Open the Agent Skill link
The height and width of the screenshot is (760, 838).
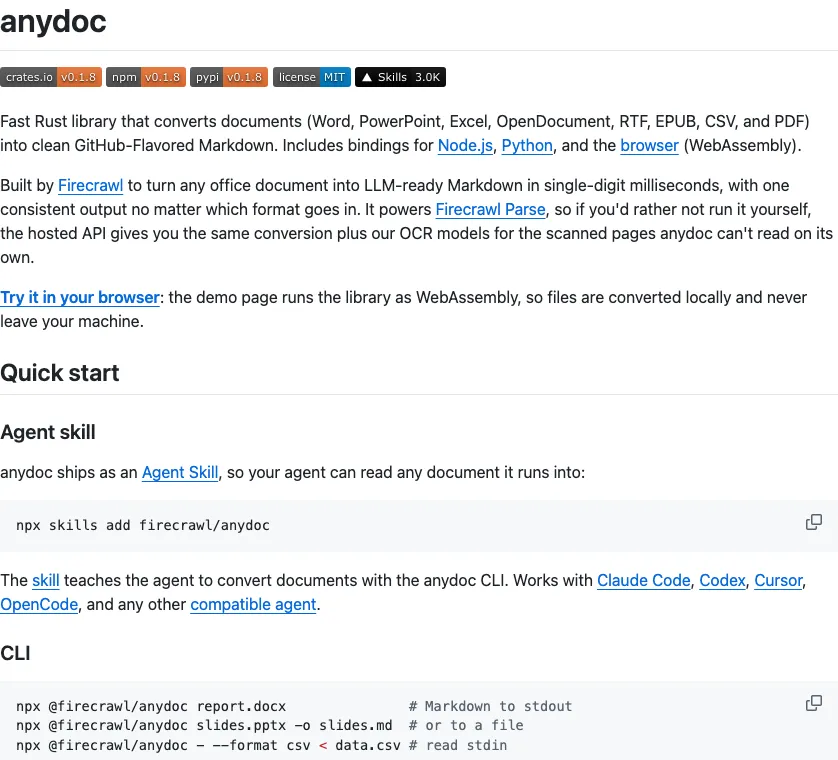tap(180, 472)
